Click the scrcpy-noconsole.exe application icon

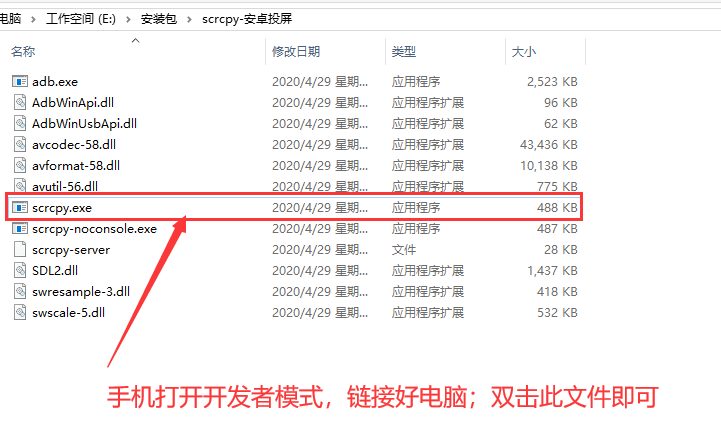pyautogui.click(x=20, y=229)
